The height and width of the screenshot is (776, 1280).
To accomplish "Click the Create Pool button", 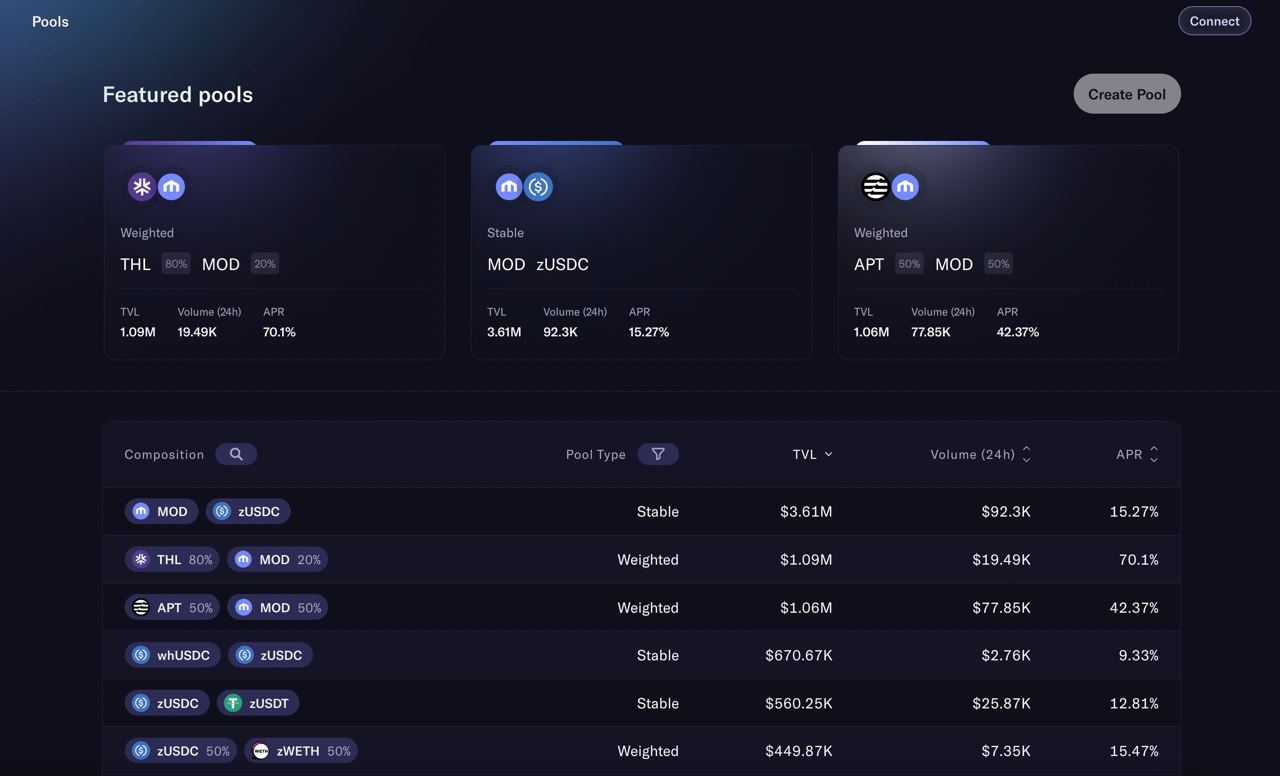I will pos(1127,94).
